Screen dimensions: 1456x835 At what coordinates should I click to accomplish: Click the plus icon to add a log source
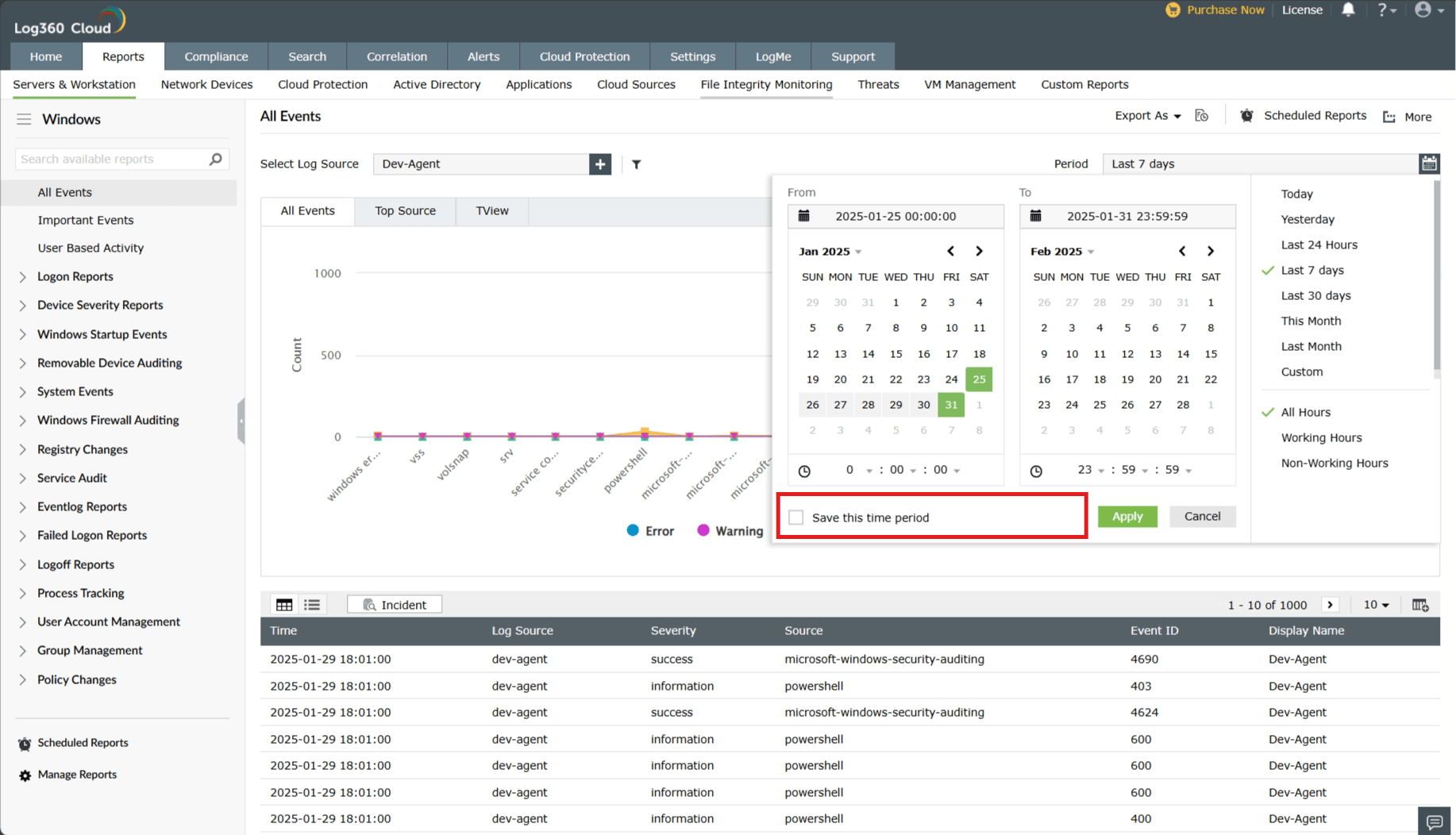pyautogui.click(x=599, y=164)
